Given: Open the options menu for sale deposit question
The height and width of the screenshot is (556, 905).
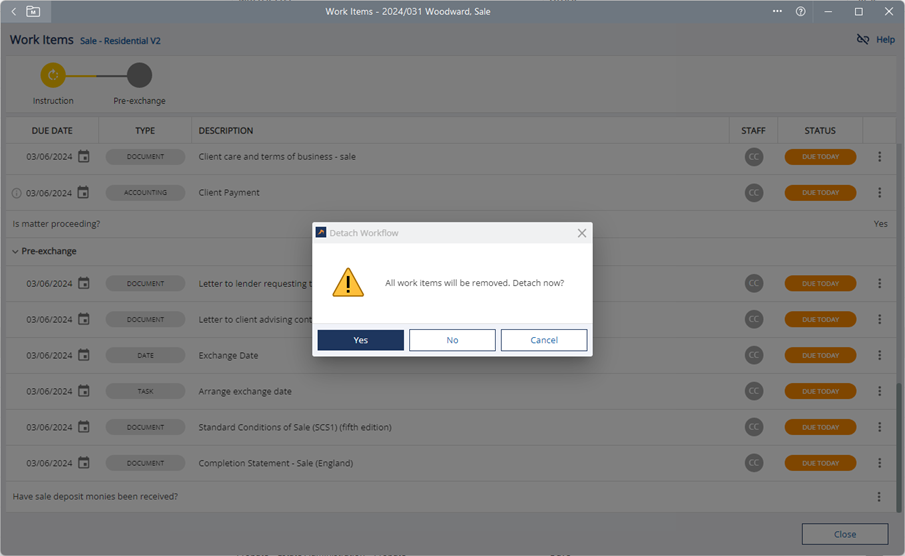Looking at the screenshot, I should click(879, 497).
